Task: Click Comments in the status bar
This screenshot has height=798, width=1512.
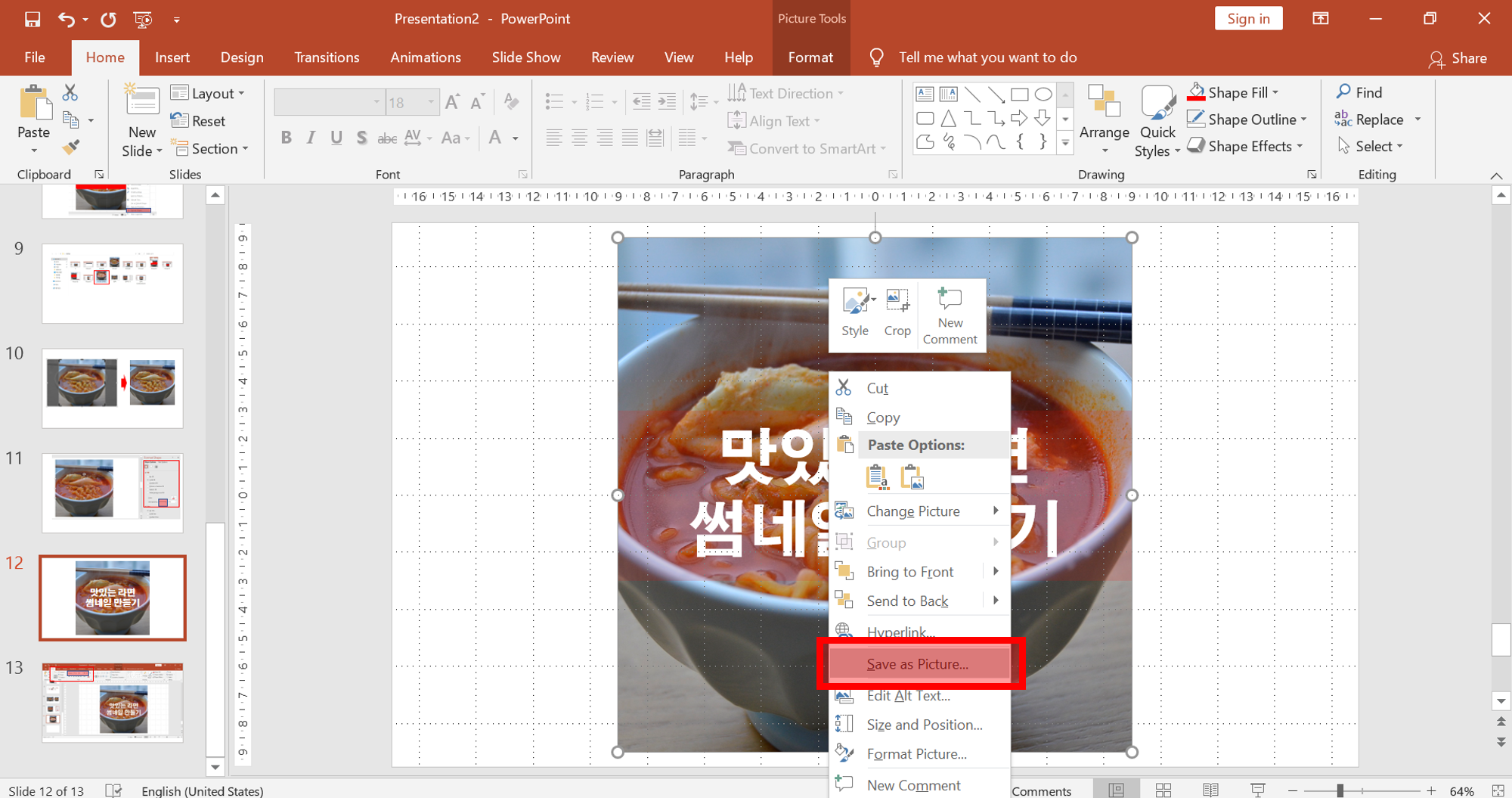Action: pos(1041,790)
